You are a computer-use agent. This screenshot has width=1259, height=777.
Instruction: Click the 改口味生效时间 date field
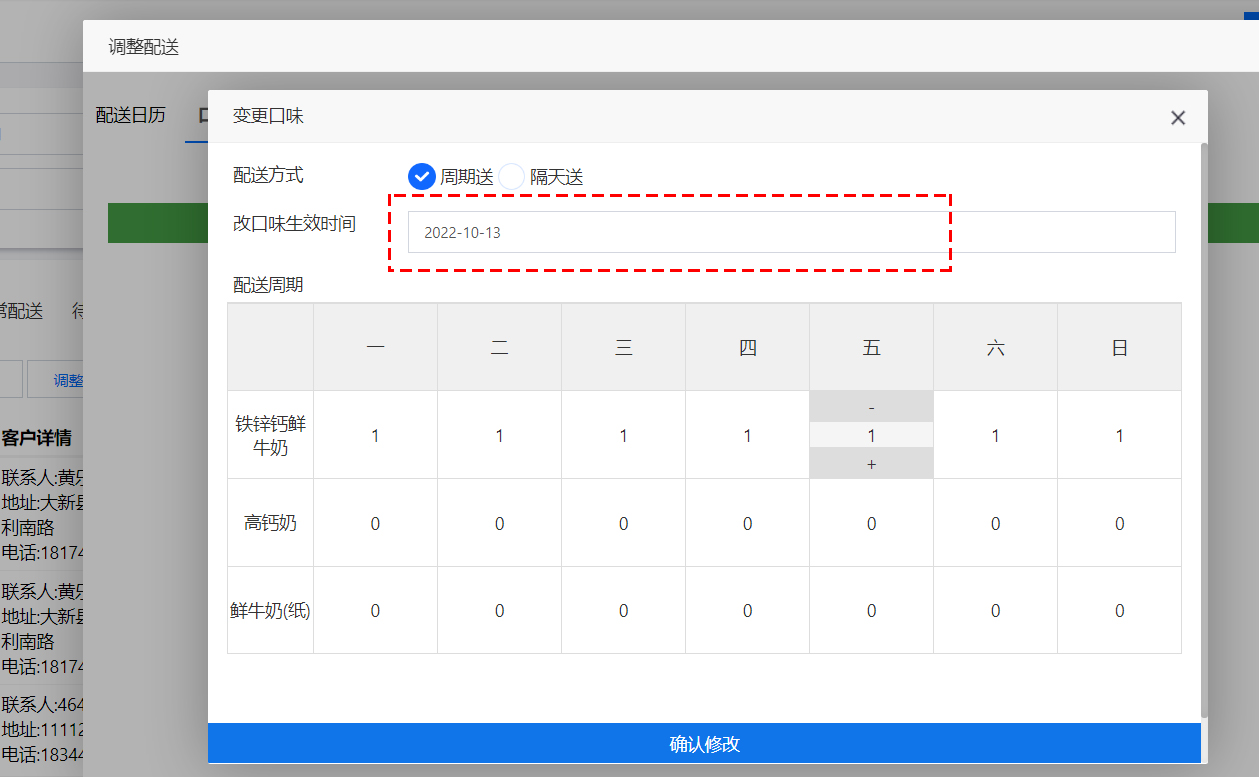(790, 232)
